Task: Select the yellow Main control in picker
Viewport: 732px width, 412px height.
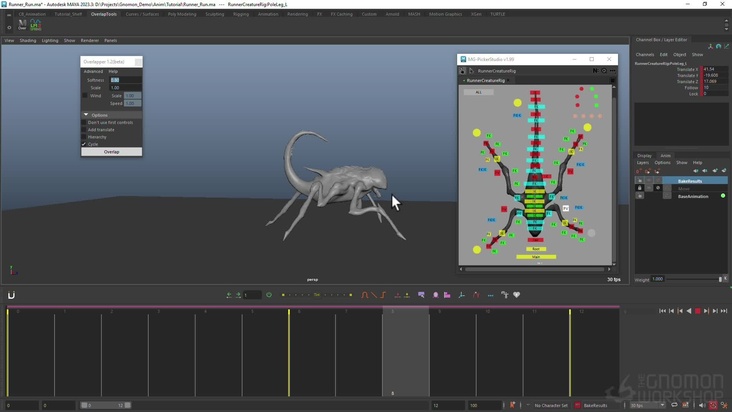Action: coord(536,257)
